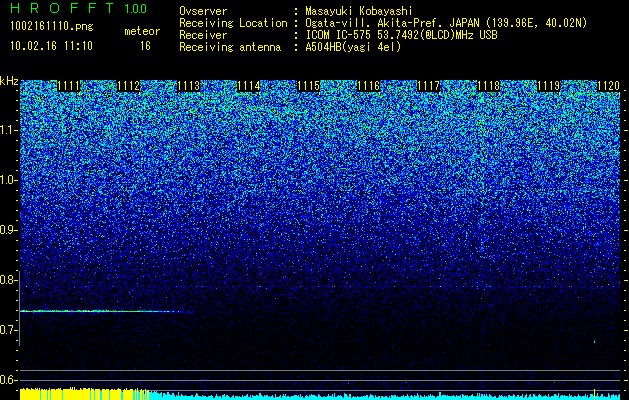The width and height of the screenshot is (629, 400).
Task: Click the filename 1002161110.png
Action: [52, 26]
